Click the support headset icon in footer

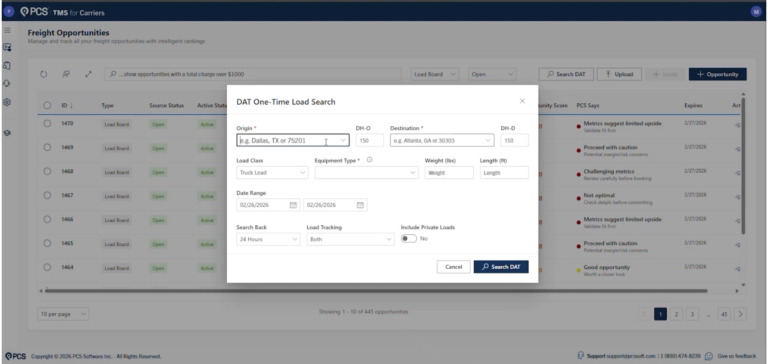tap(580, 356)
